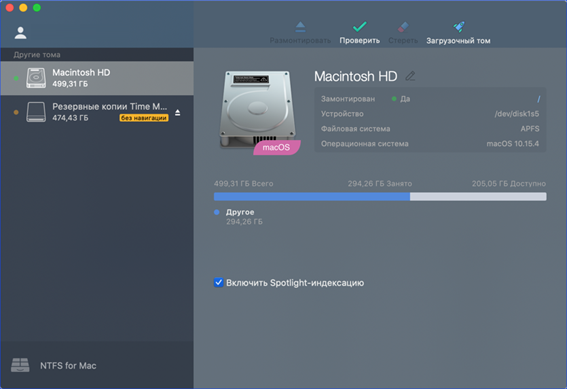Click the pink macOS badge
The height and width of the screenshot is (389, 567).
[x=277, y=148]
